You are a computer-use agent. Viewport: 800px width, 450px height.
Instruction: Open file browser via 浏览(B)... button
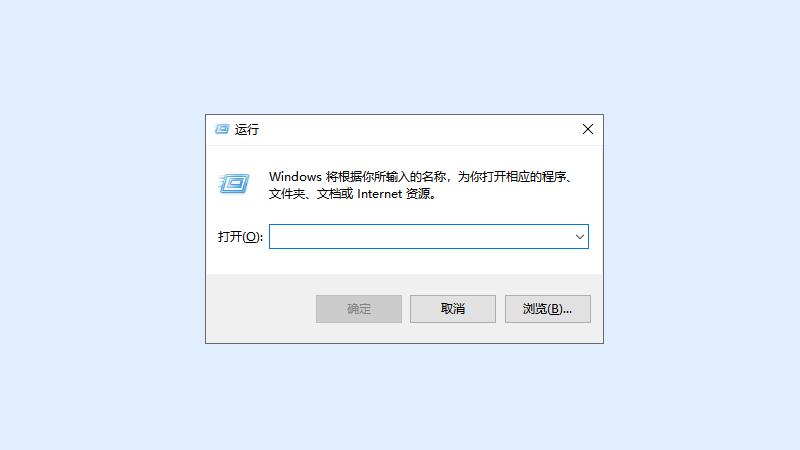(547, 309)
